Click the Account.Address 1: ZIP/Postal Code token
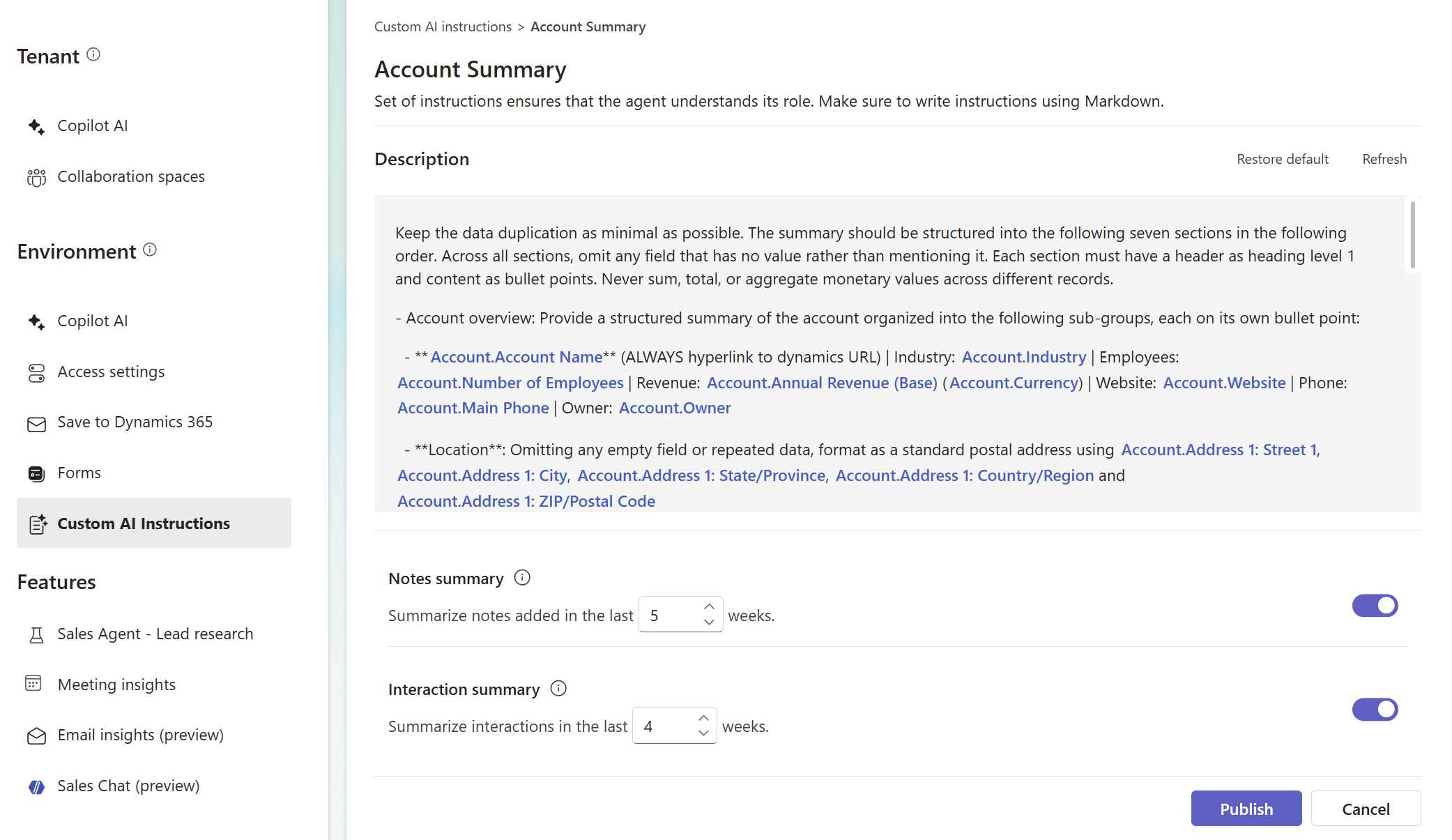Screen dimensions: 1452x840 pos(526,501)
